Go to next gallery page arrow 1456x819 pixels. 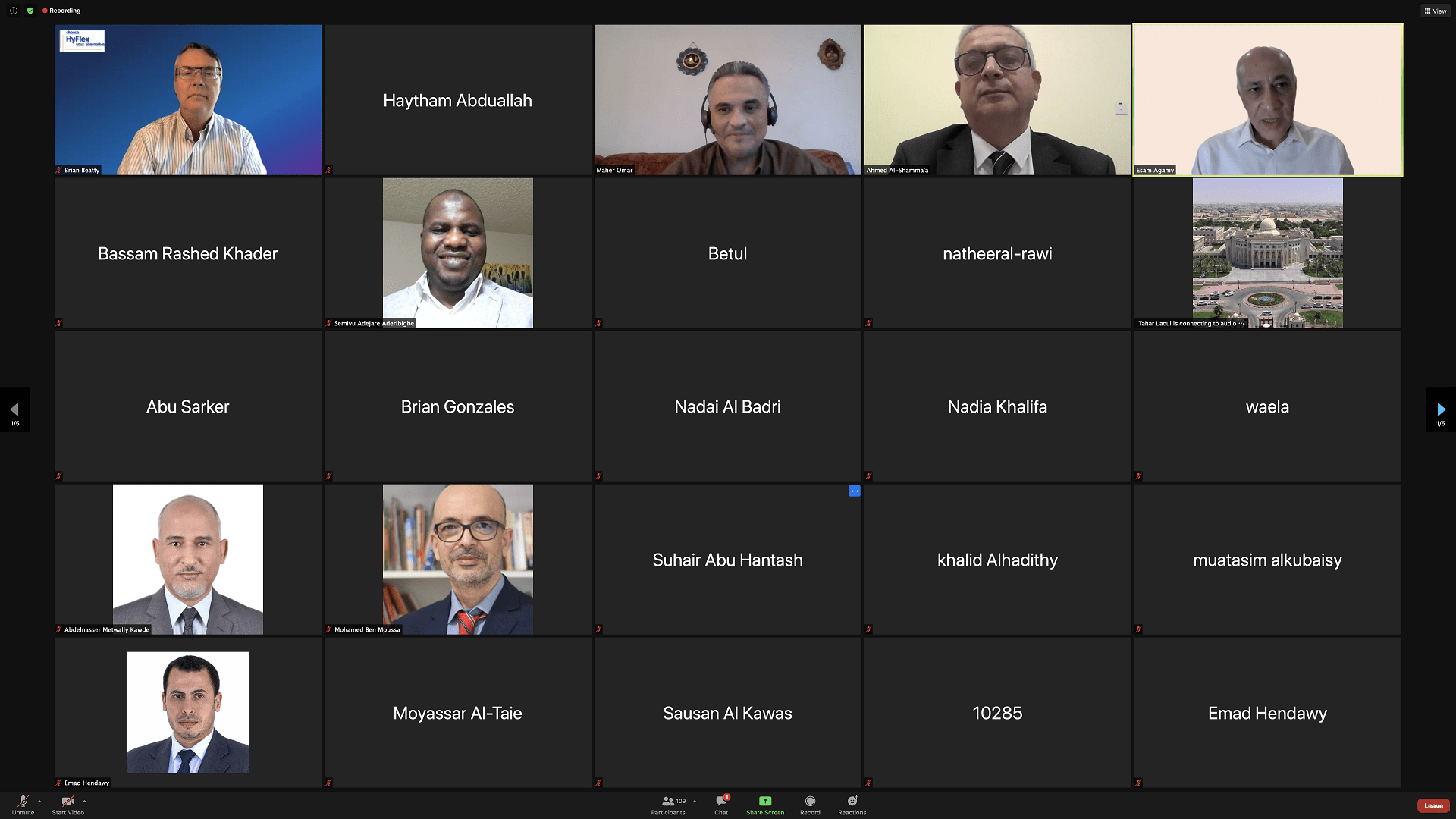click(x=1440, y=409)
